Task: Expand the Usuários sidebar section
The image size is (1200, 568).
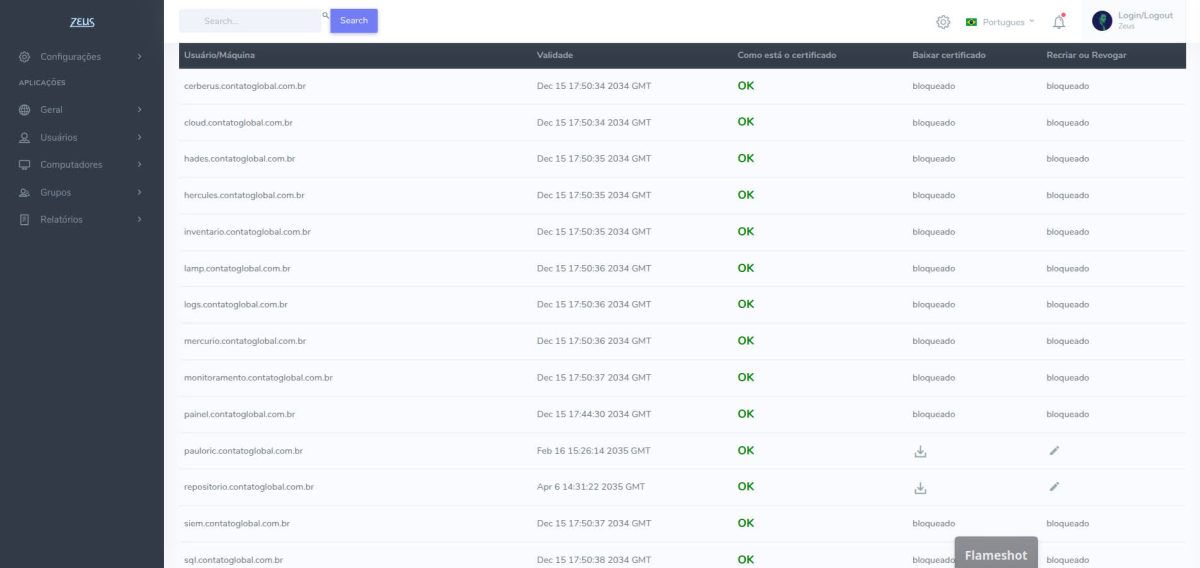Action: [x=80, y=137]
